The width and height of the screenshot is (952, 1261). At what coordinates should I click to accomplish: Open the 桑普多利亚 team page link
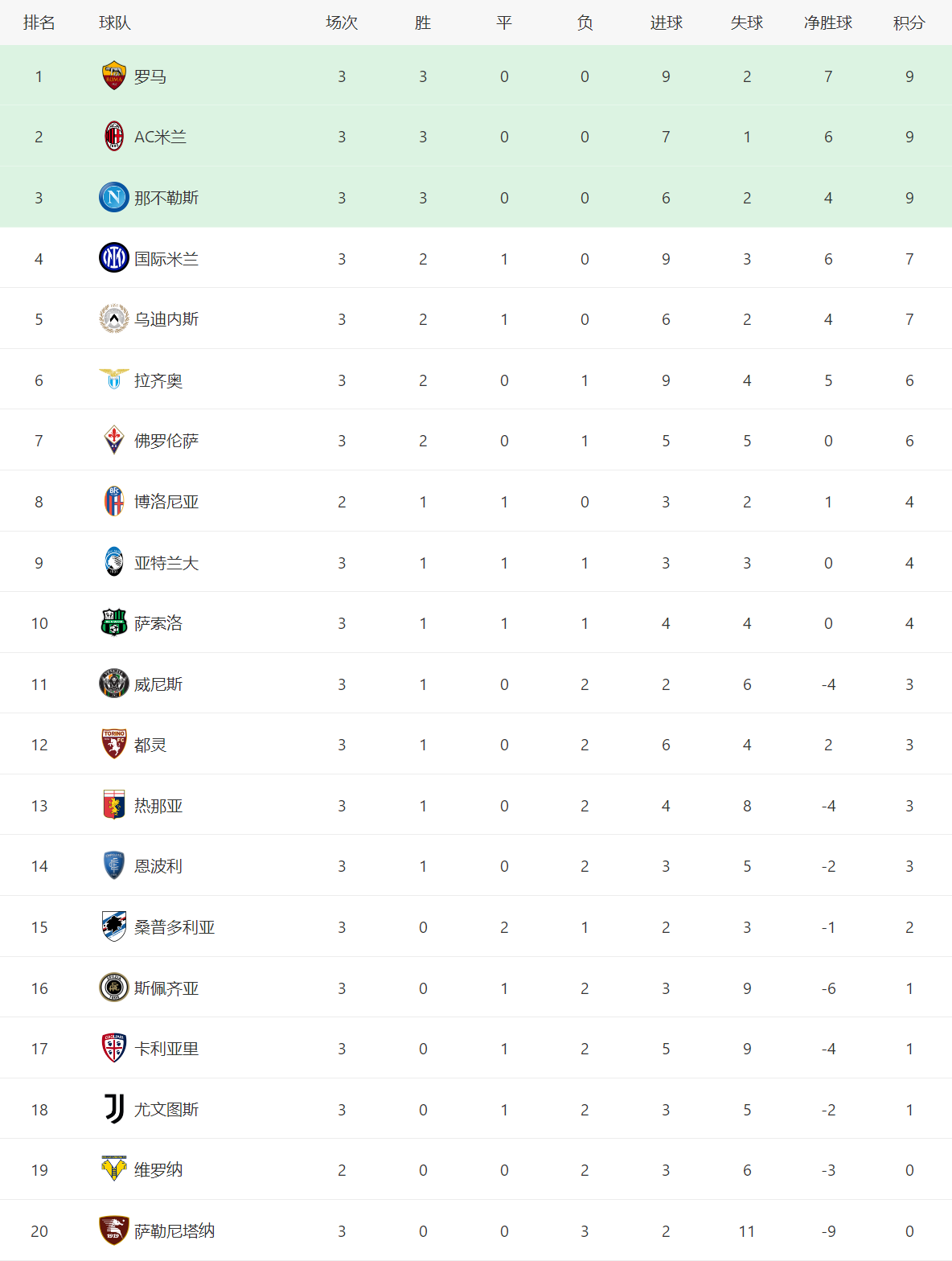[174, 927]
